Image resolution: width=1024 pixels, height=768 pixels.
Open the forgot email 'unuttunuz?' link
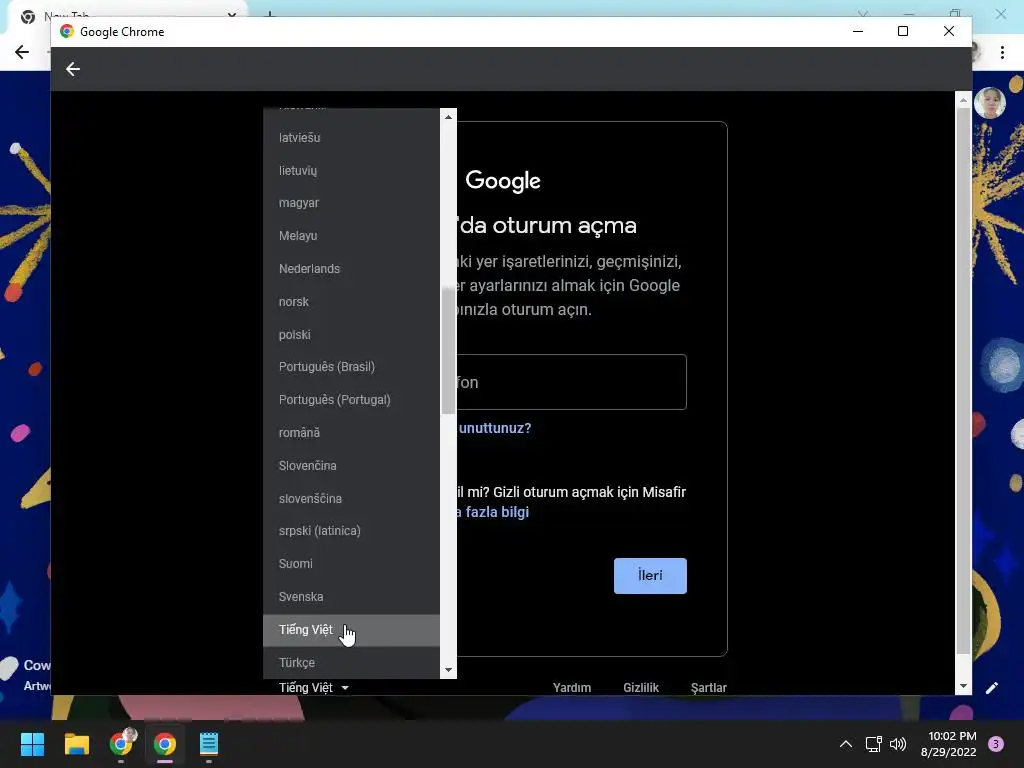point(494,428)
